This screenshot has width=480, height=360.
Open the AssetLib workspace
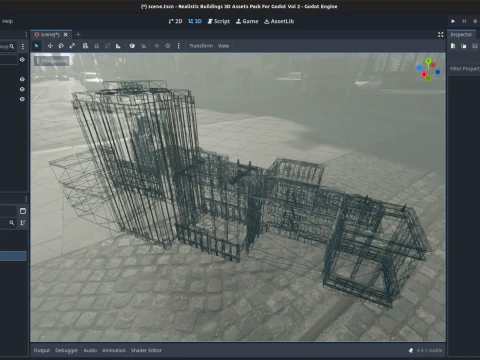[x=279, y=21]
